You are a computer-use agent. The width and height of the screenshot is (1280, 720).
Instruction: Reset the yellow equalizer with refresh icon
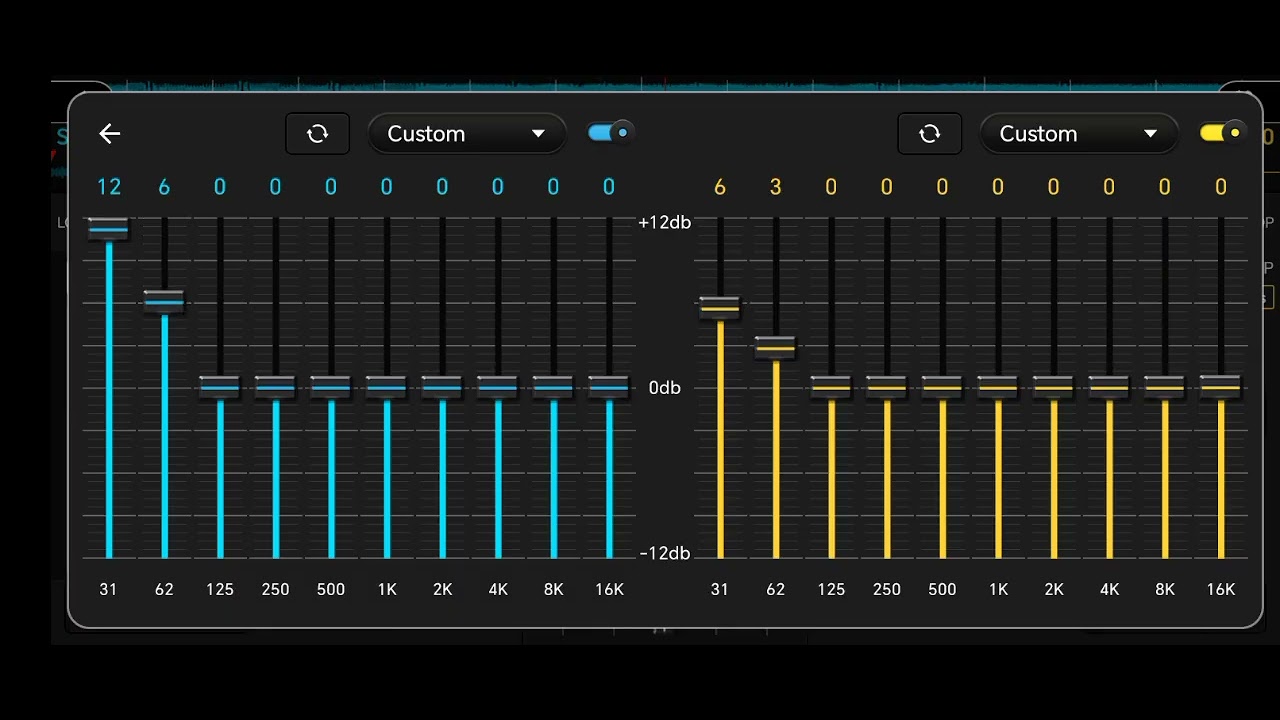click(930, 133)
